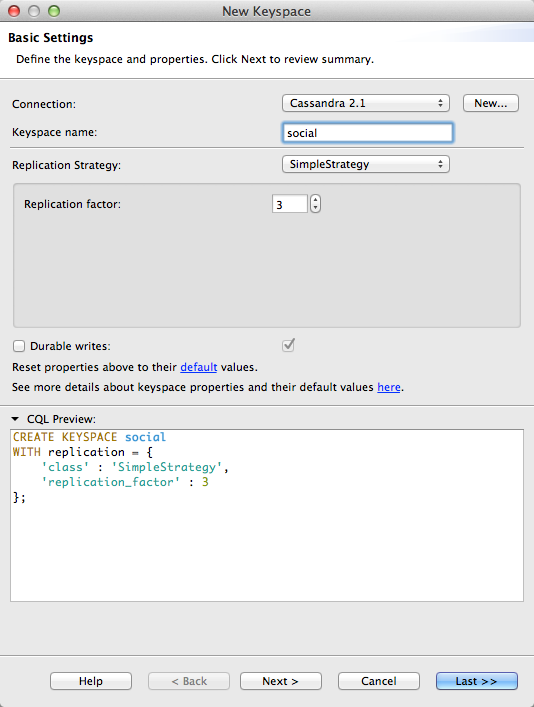Cancel the New Keyspace wizard

click(379, 681)
